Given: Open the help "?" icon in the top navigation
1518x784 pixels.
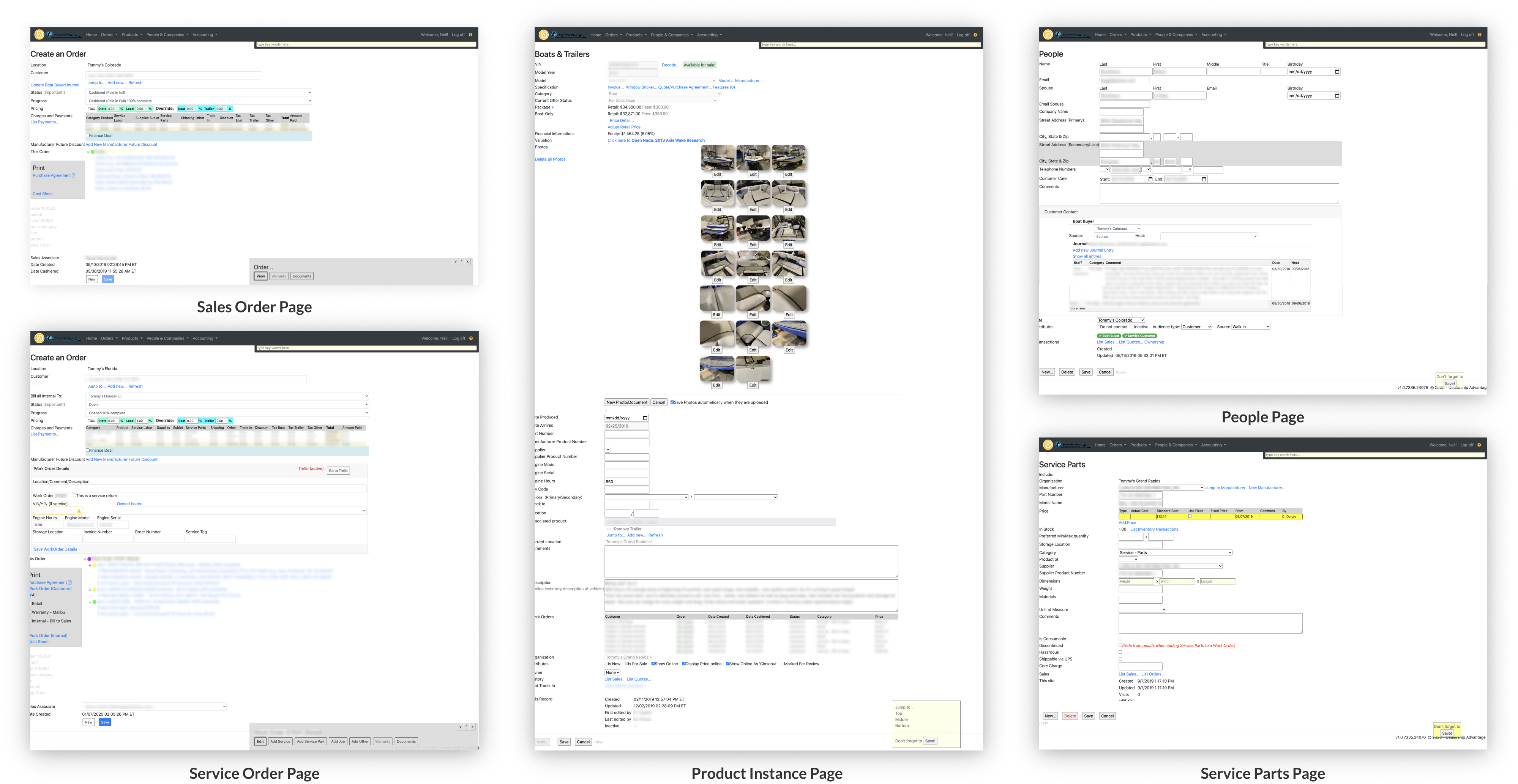Looking at the screenshot, I should [470, 34].
